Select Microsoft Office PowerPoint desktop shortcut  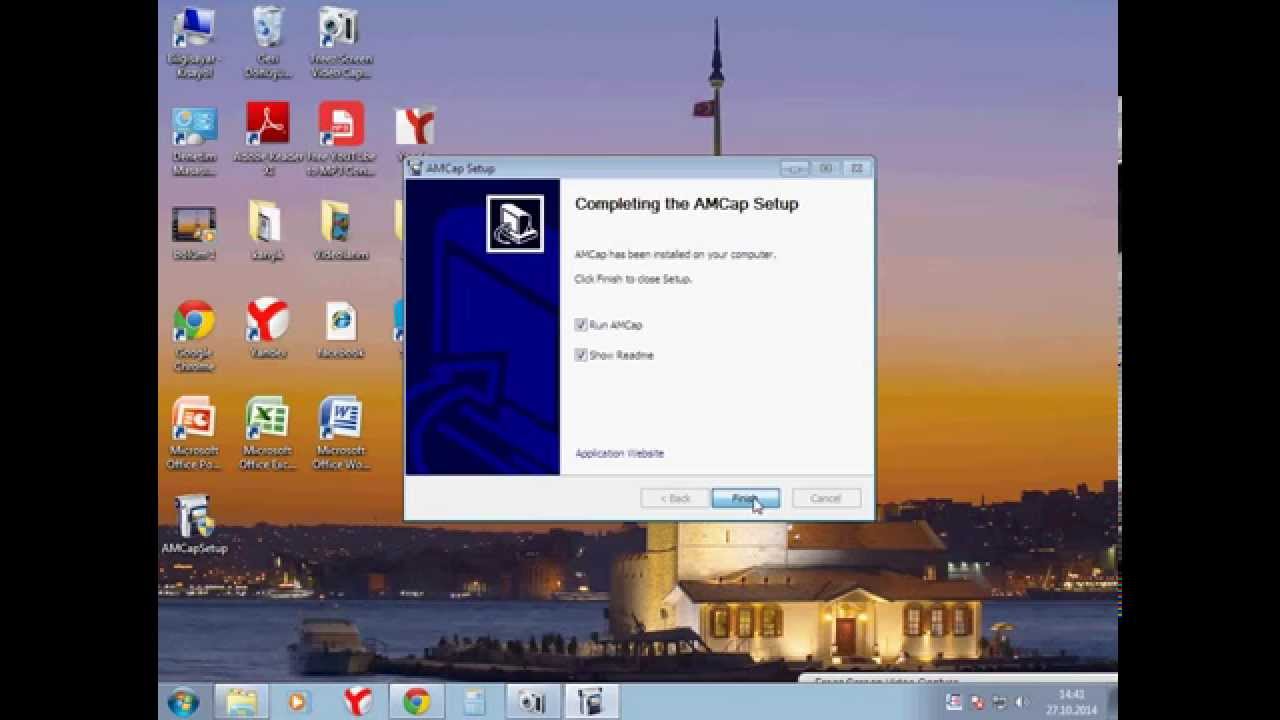pyautogui.click(x=194, y=433)
